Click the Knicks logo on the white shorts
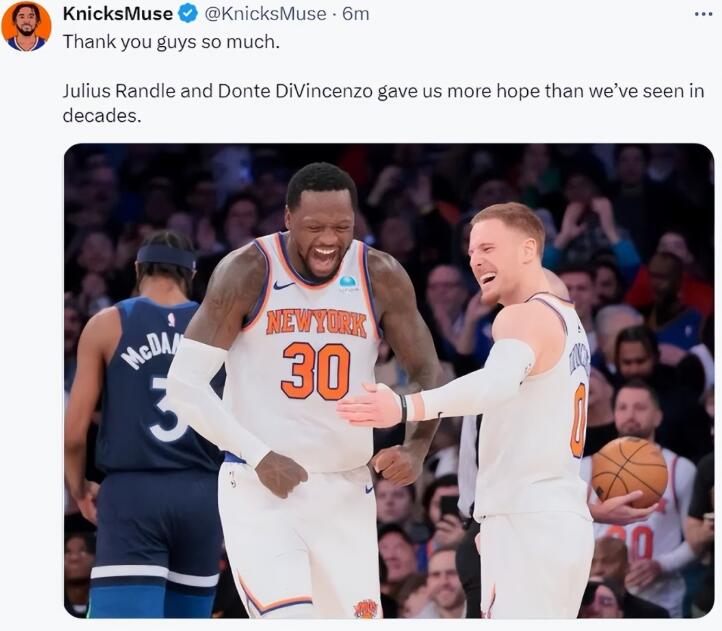 366,608
